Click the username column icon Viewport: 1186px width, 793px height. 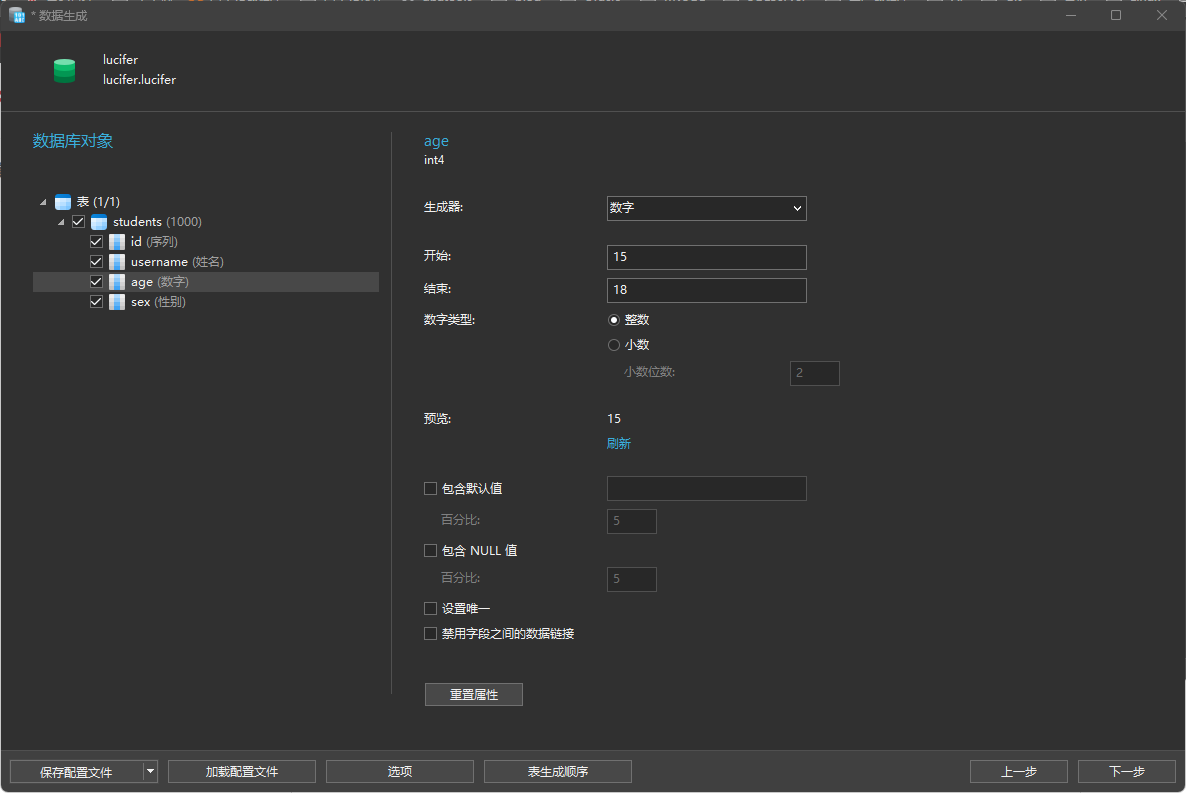(x=116, y=262)
